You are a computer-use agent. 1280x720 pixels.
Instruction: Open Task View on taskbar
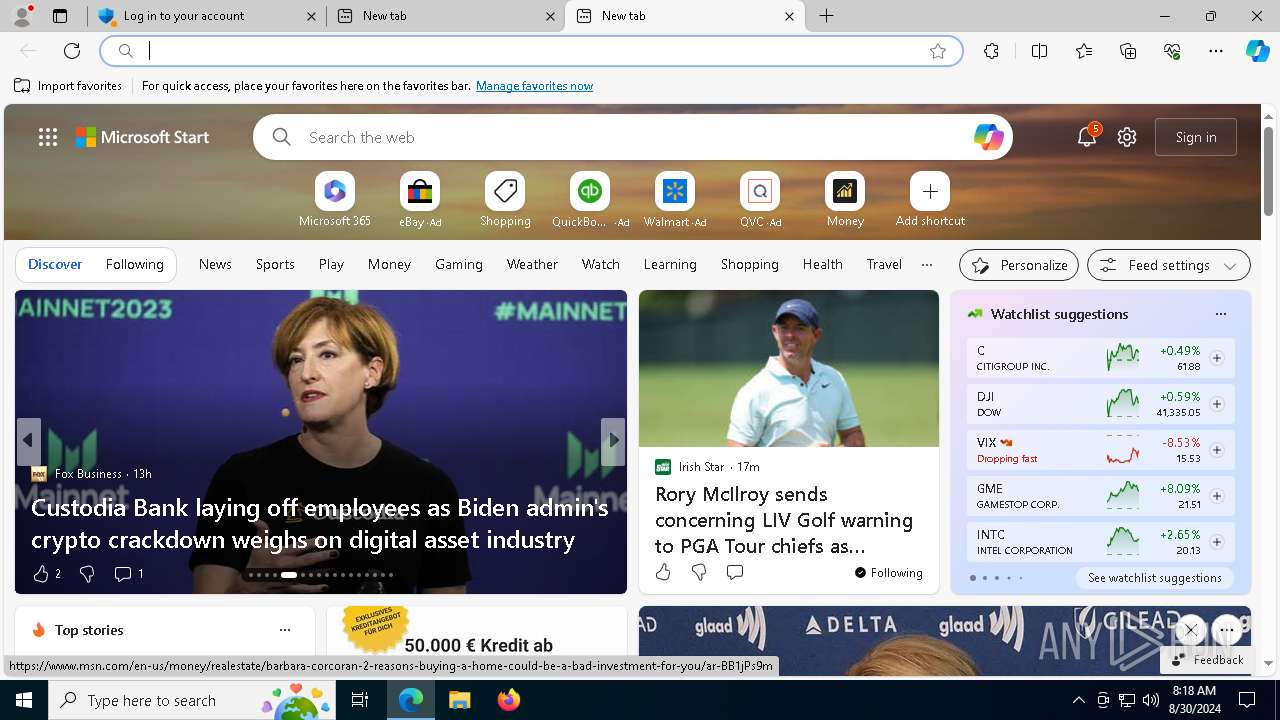[x=360, y=700]
